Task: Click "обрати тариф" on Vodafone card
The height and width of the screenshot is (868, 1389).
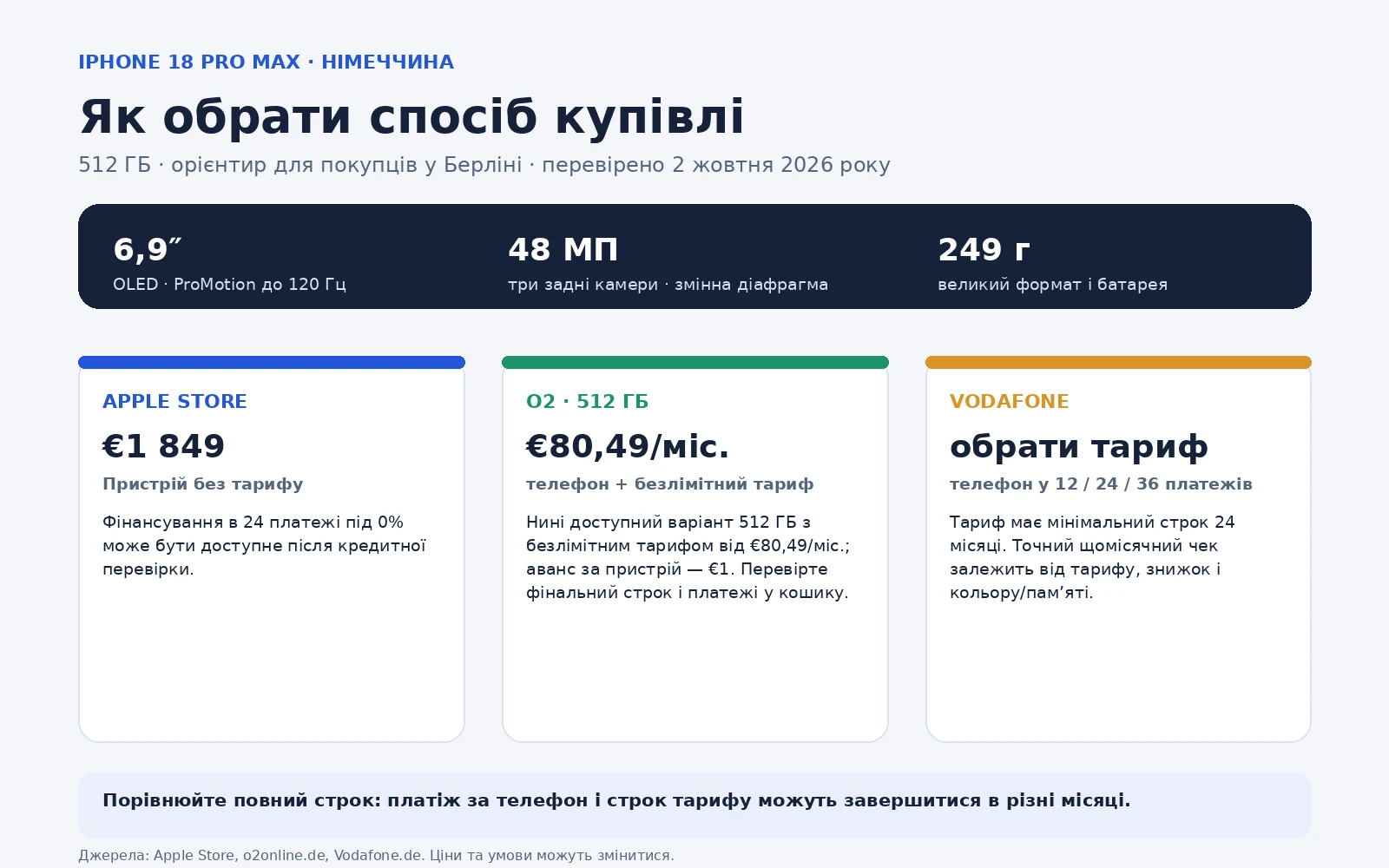Action: coord(1078,446)
